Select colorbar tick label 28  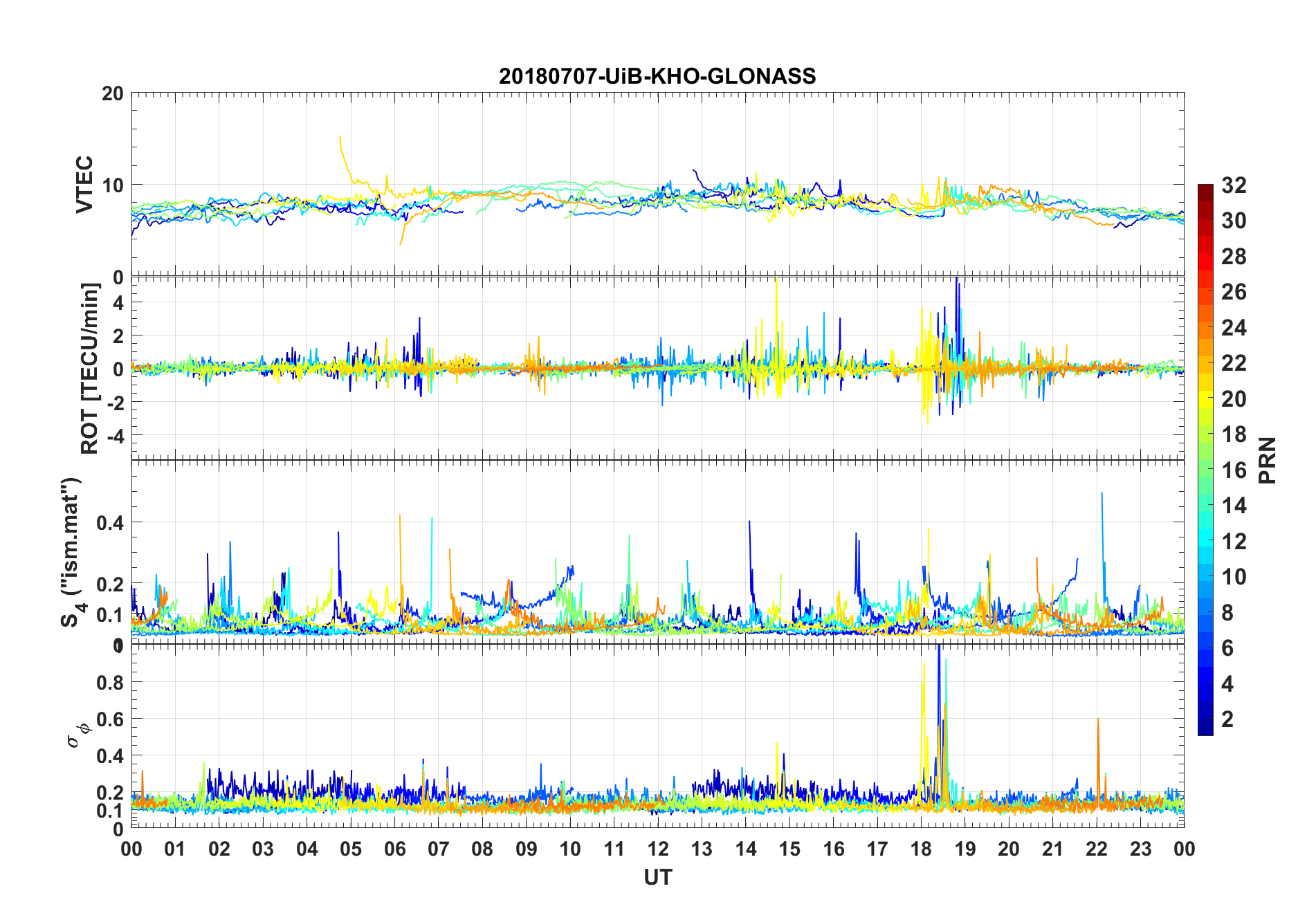1234,257
